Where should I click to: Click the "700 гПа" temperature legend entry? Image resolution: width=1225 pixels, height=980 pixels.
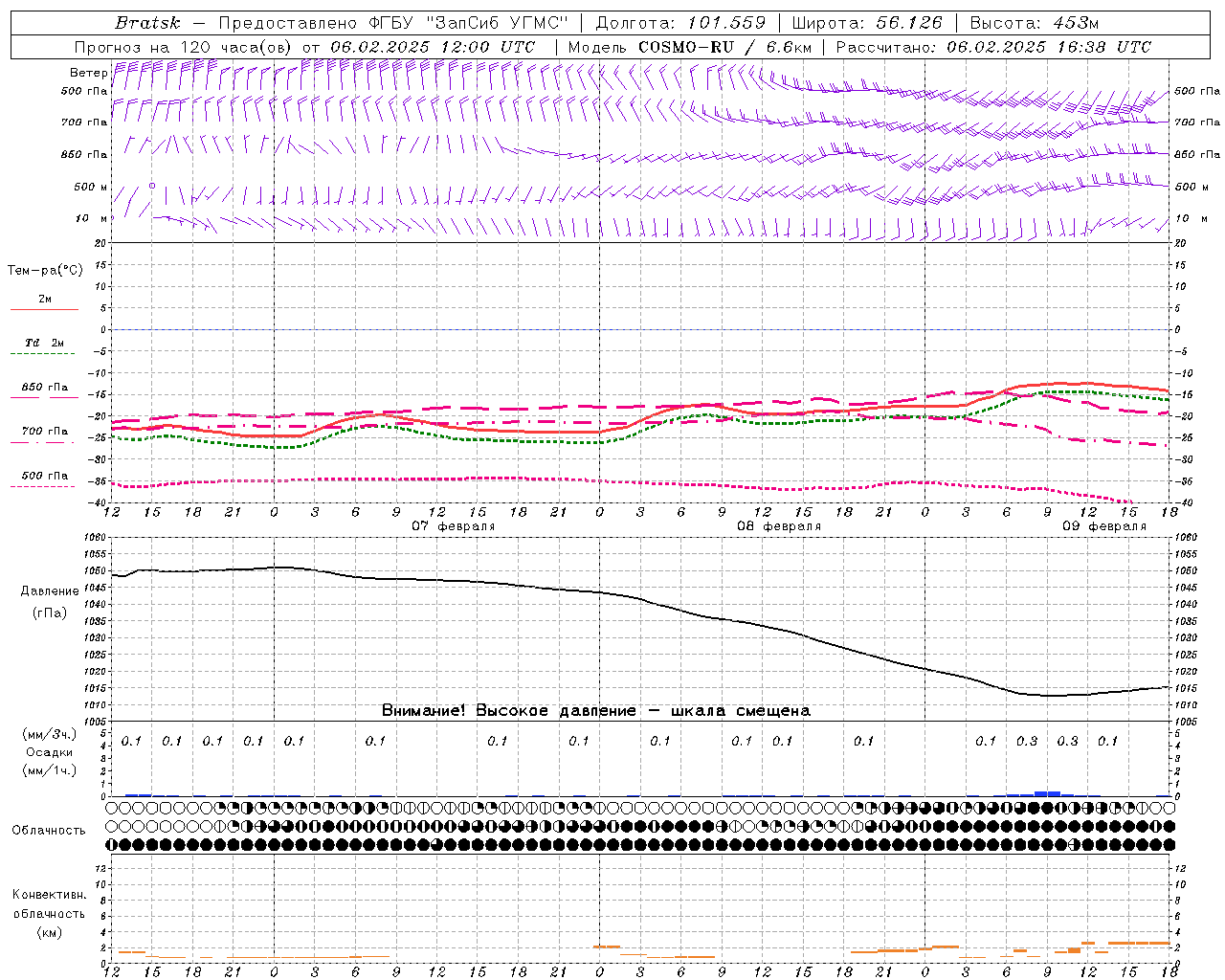[45, 431]
